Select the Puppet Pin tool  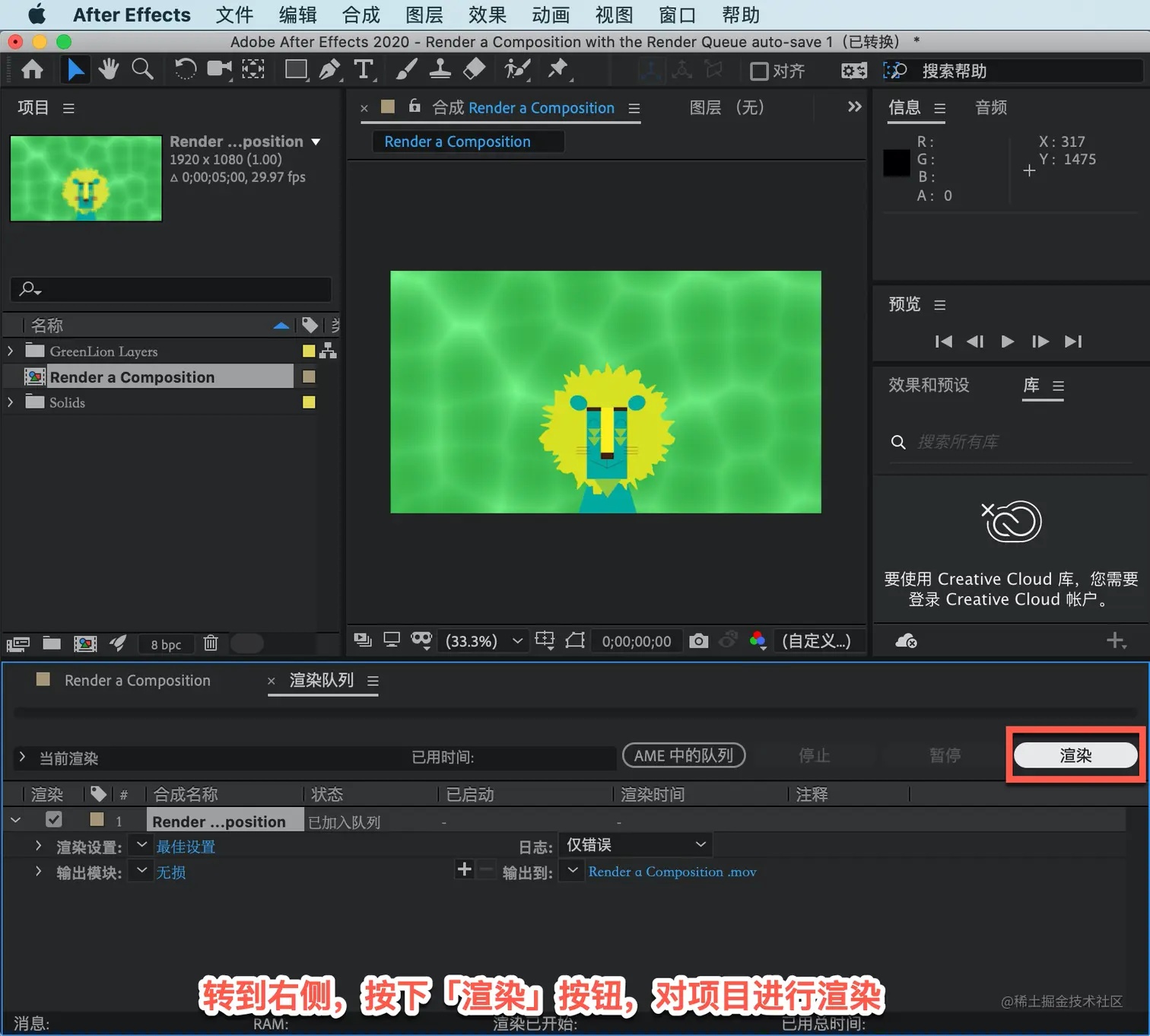(558, 70)
